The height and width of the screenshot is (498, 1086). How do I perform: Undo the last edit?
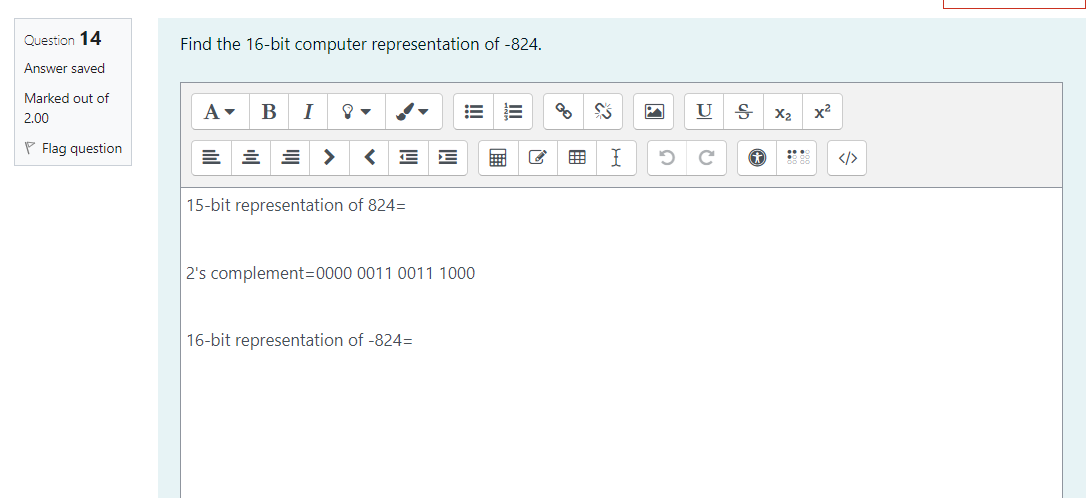(x=667, y=158)
